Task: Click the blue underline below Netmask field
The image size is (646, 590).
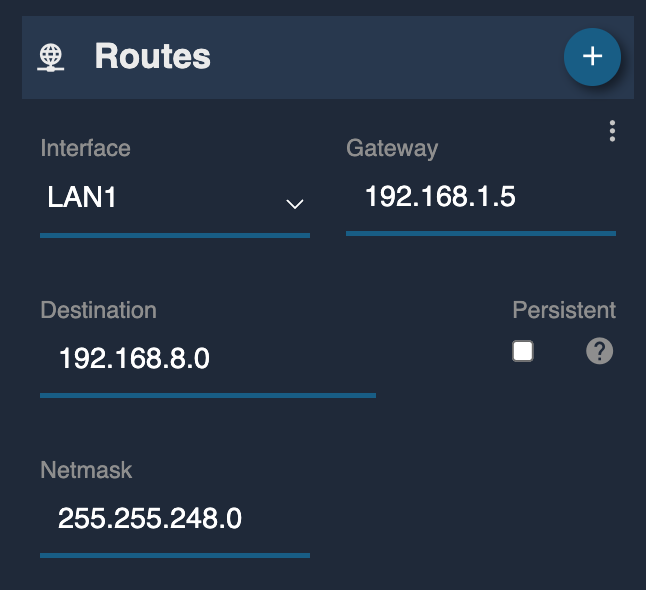Action: click(175, 556)
